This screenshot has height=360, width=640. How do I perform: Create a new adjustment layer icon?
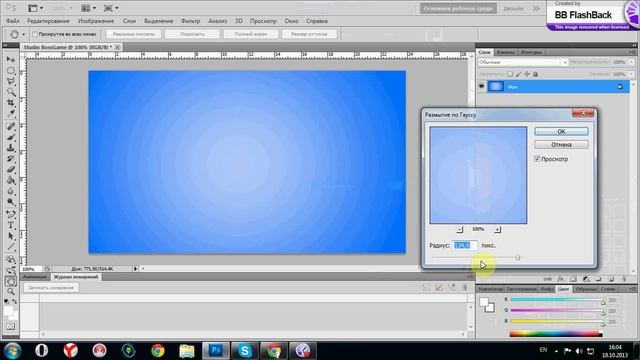pyautogui.click(x=586, y=279)
